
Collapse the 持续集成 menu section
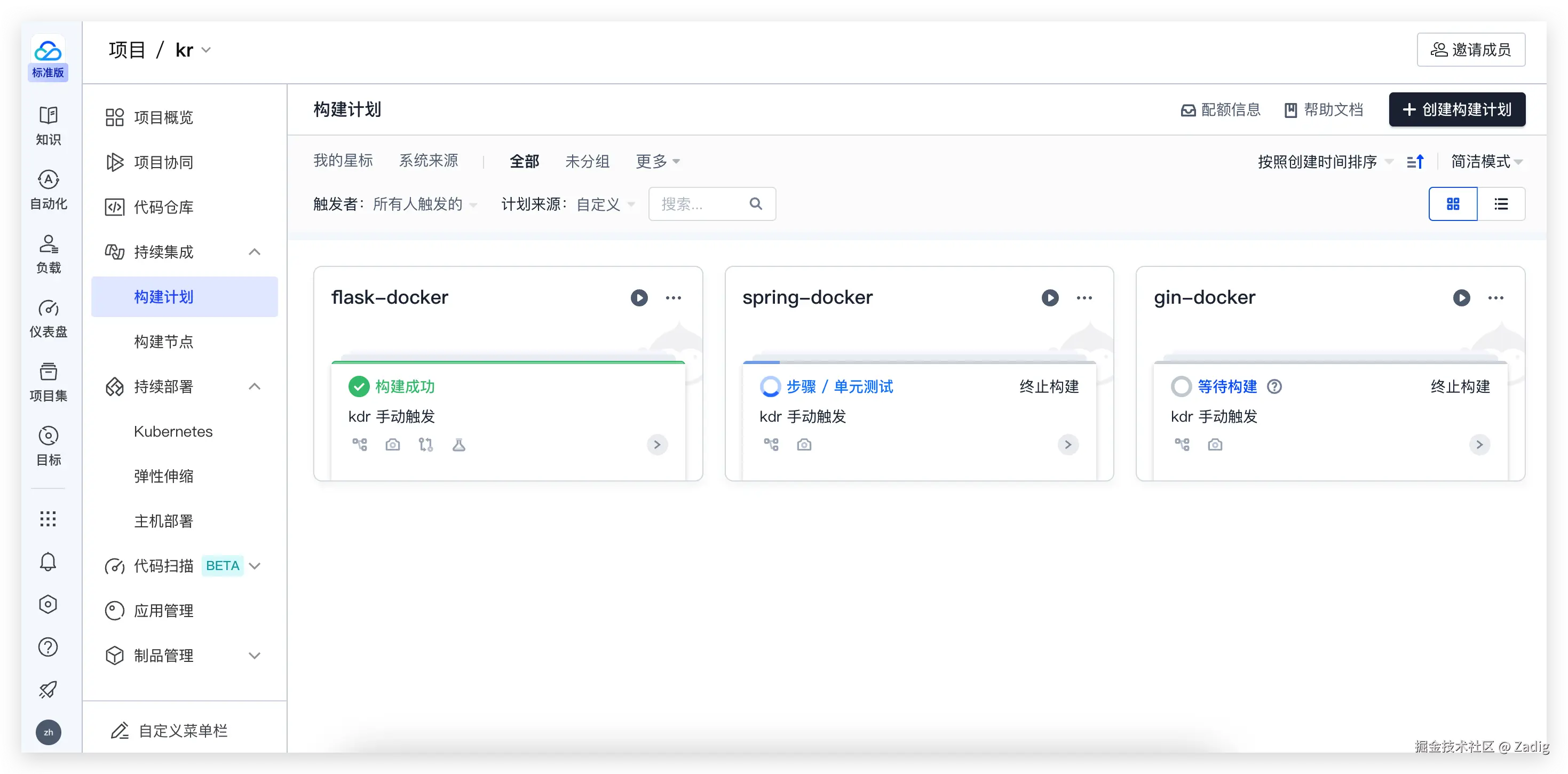[255, 252]
